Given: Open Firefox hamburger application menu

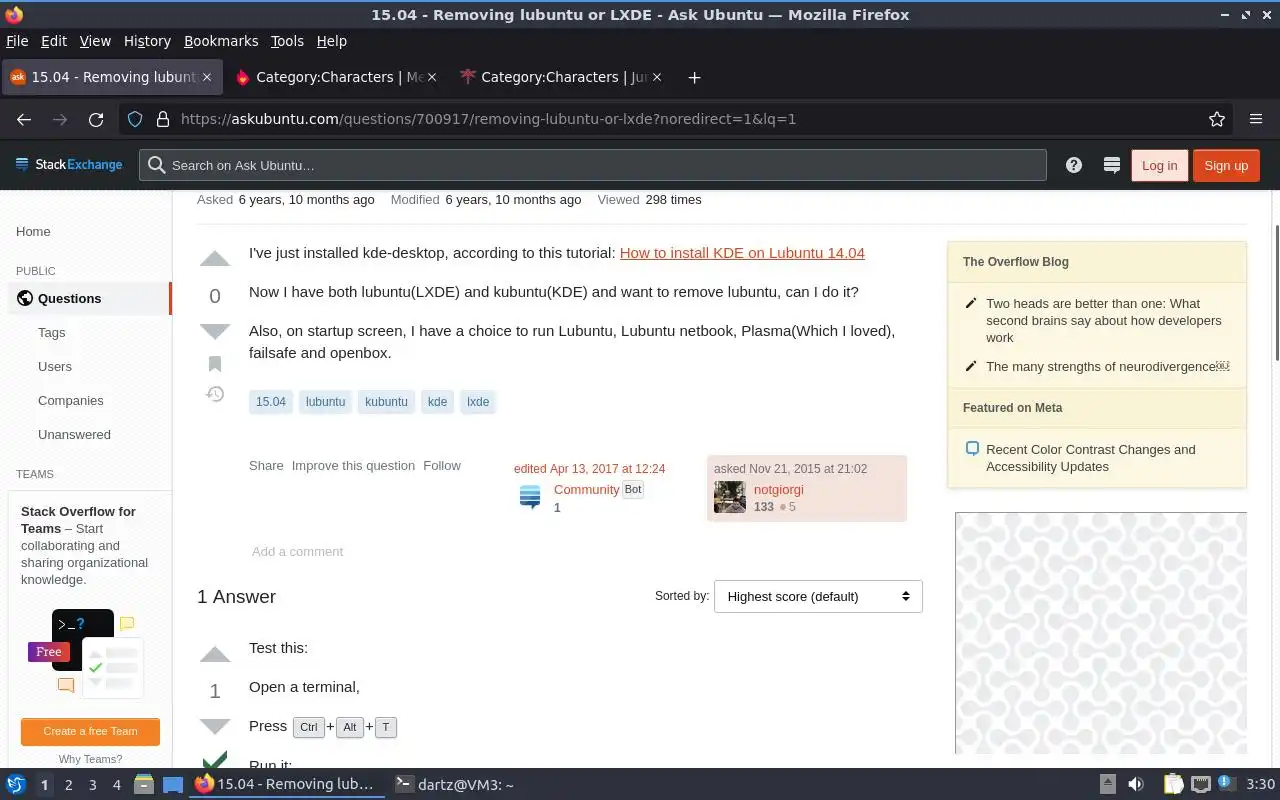Looking at the screenshot, I should [x=1256, y=119].
